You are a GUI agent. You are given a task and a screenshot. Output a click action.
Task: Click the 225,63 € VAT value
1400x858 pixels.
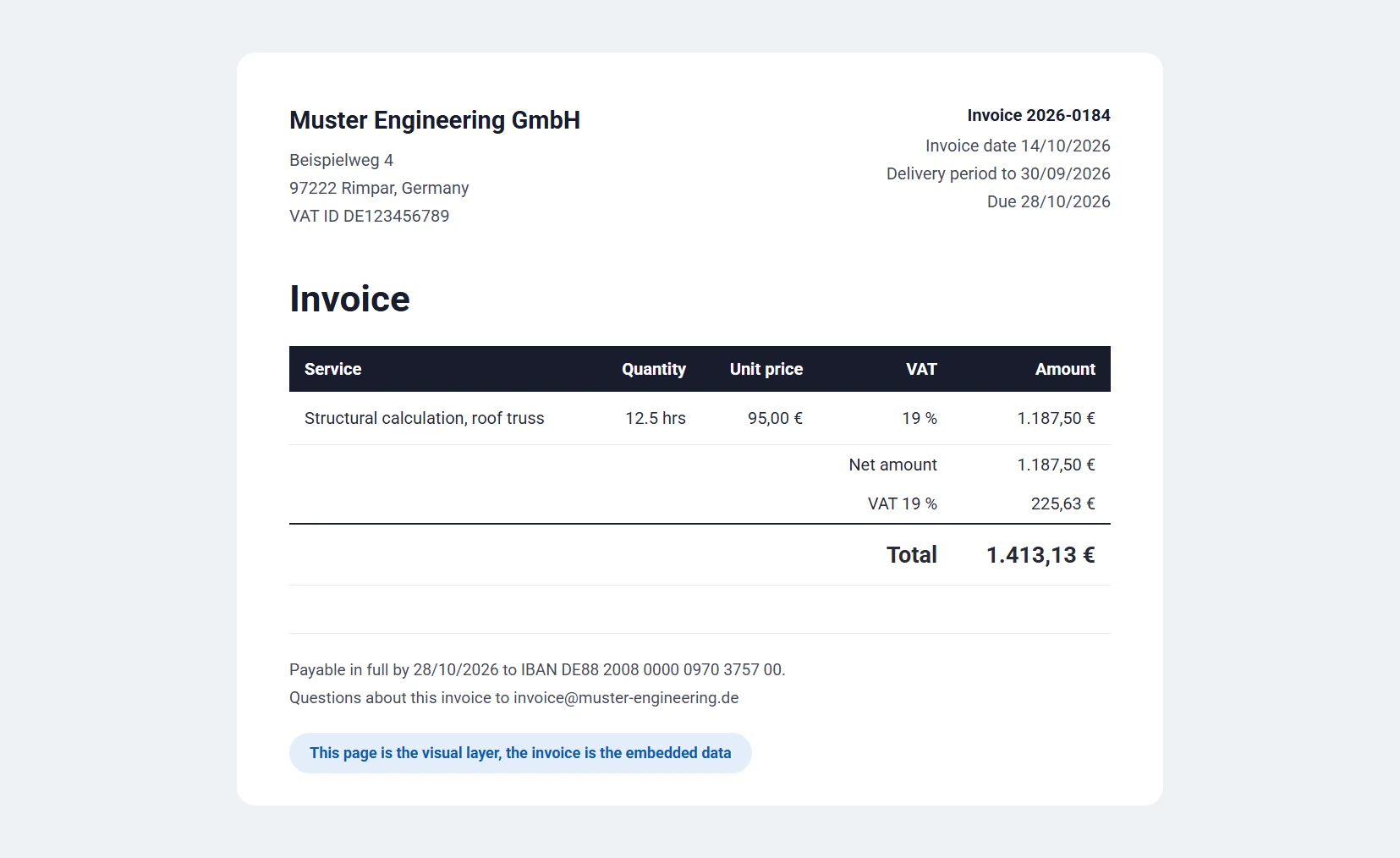1062,503
